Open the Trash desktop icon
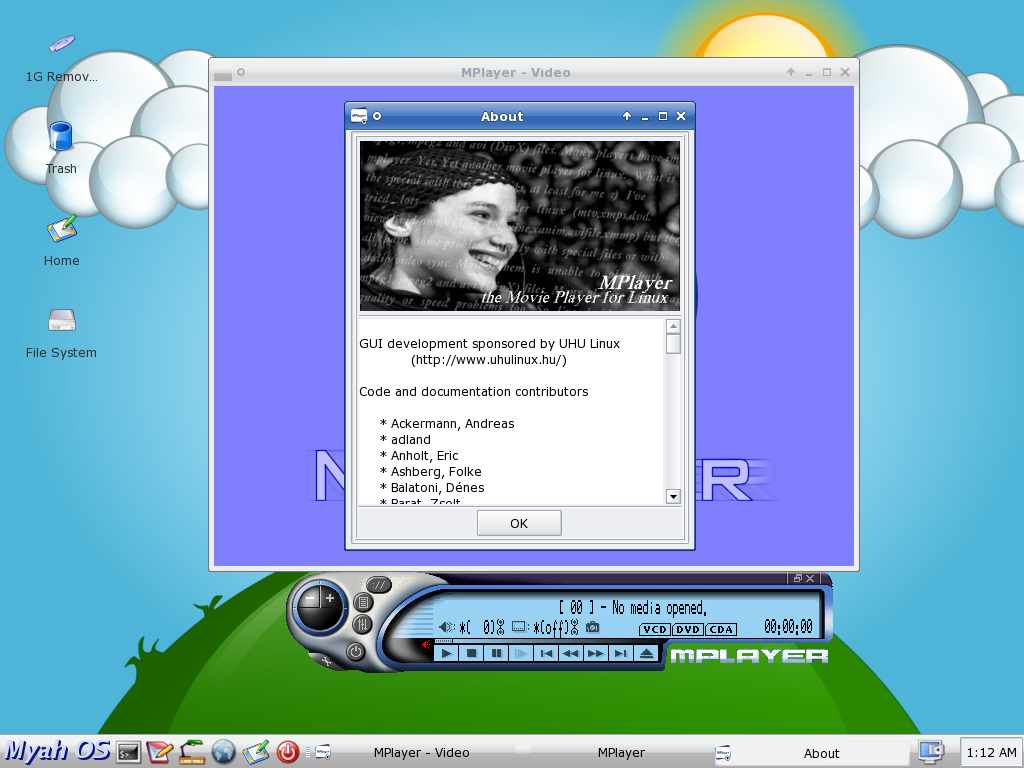Image resolution: width=1024 pixels, height=768 pixels. point(61,148)
